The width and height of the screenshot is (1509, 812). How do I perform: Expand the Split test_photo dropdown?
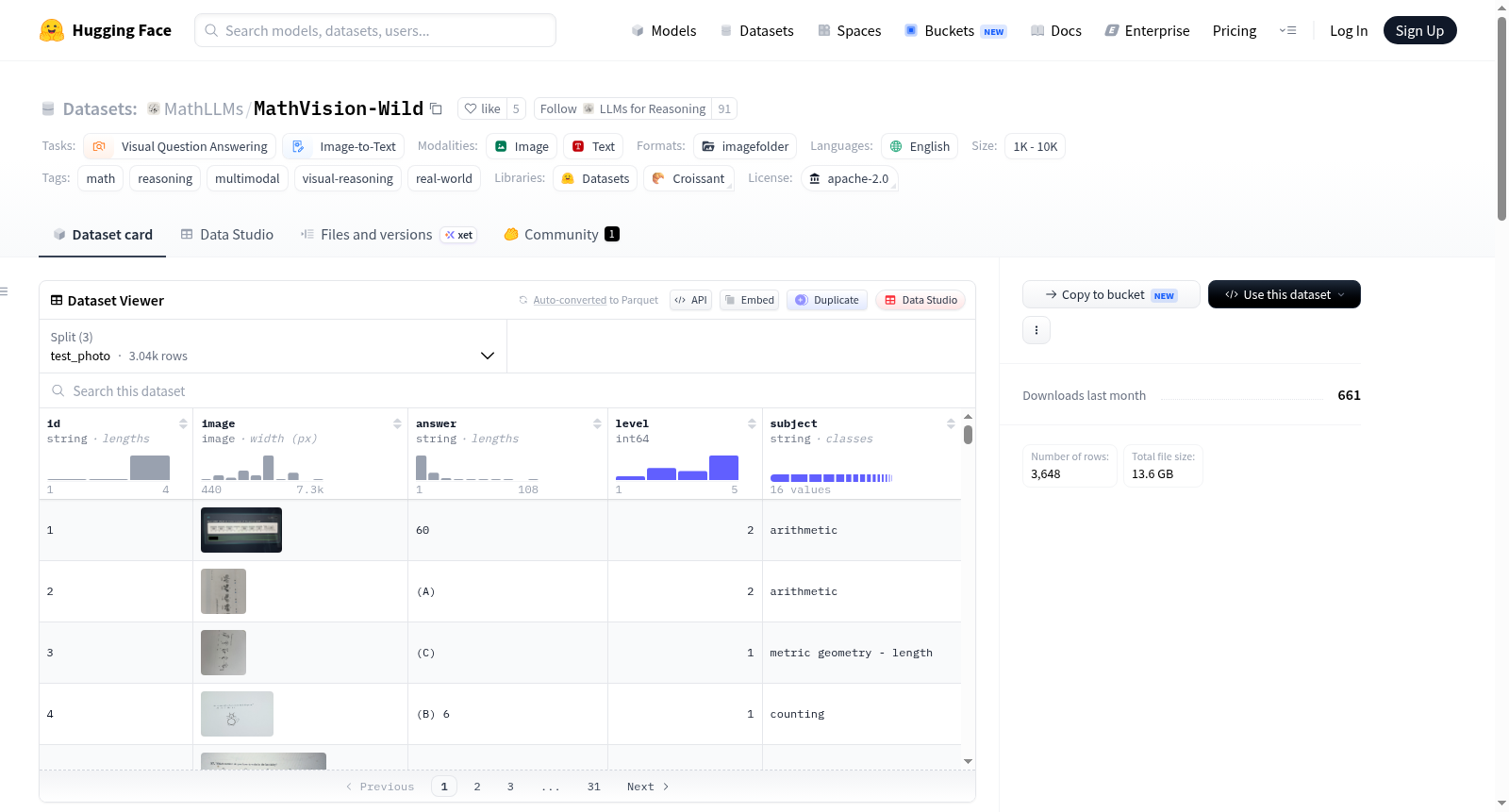click(274, 346)
